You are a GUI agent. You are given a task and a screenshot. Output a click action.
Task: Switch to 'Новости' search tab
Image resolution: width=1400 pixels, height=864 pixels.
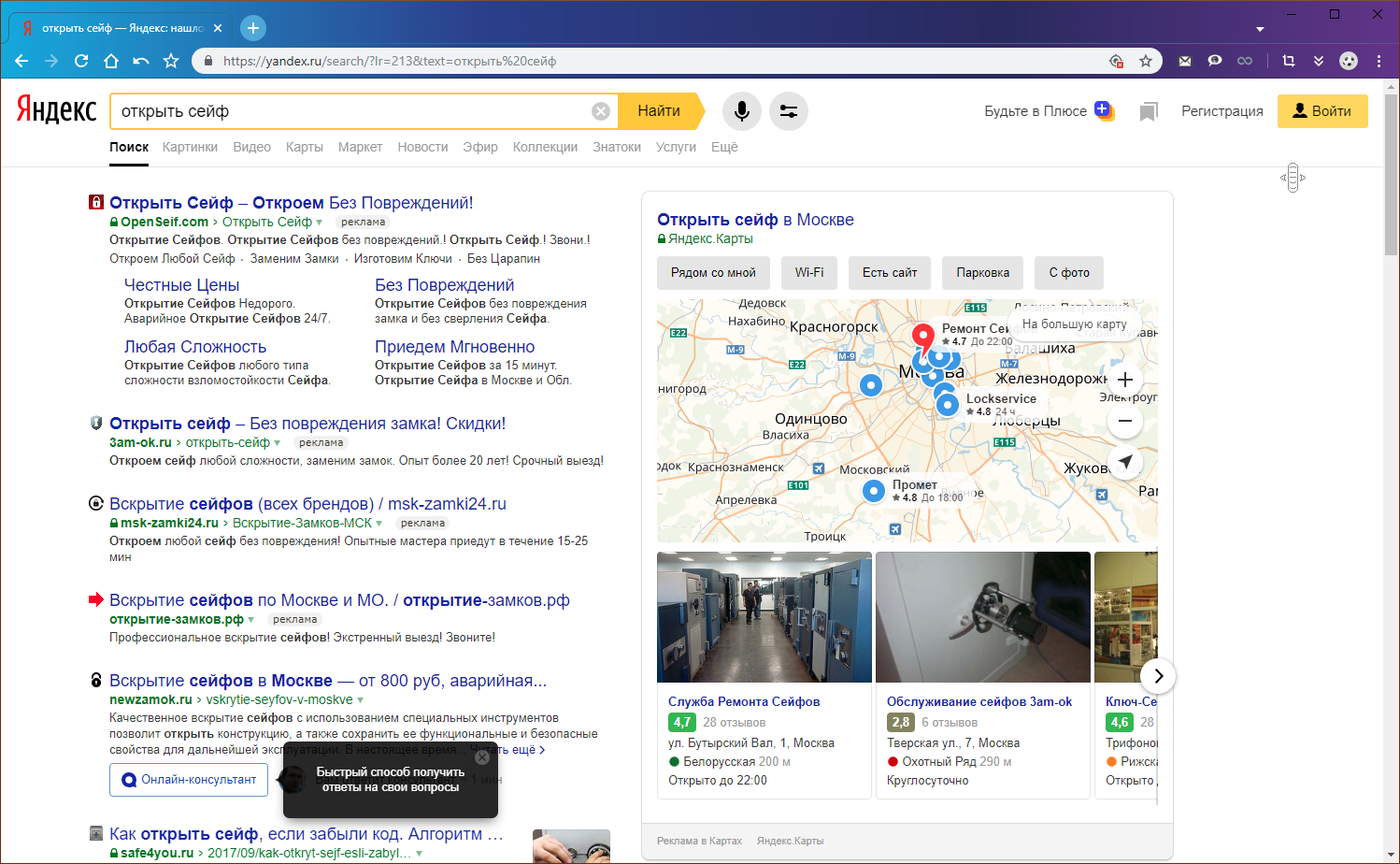click(422, 147)
